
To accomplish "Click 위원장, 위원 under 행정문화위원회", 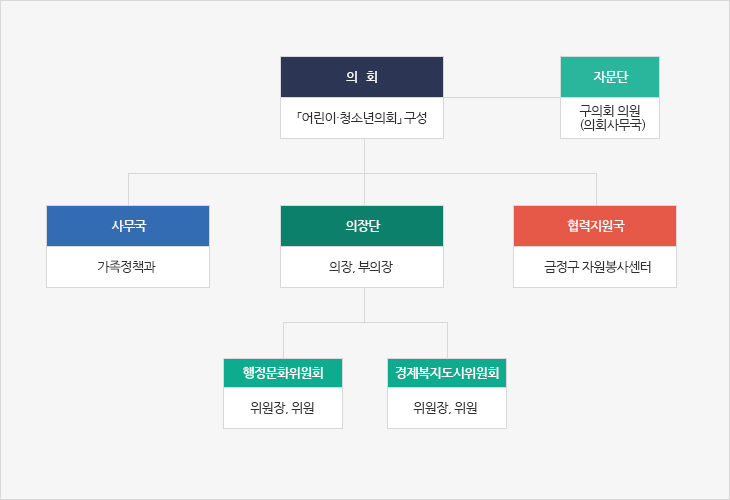I will [283, 408].
